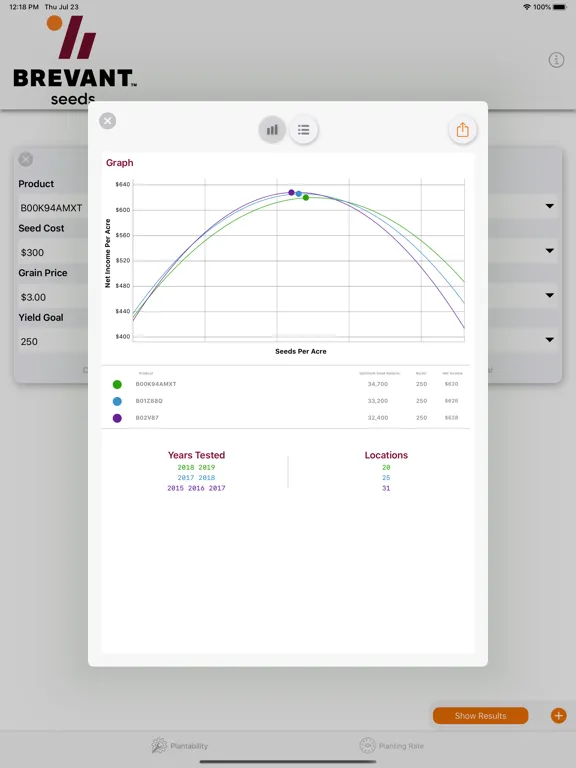Click locations count 25

(x=386, y=478)
